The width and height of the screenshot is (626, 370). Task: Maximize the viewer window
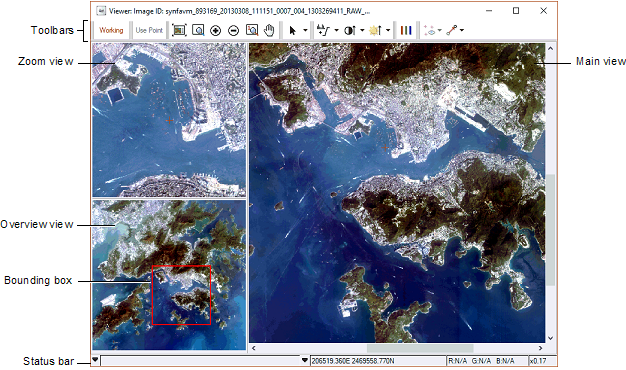(x=516, y=11)
